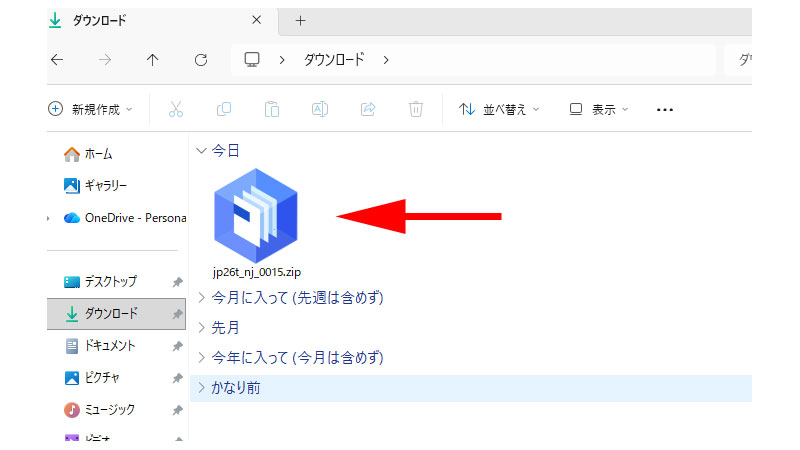Click chevron after ダウンロード in address bar
The image size is (800, 450).
coord(386,60)
